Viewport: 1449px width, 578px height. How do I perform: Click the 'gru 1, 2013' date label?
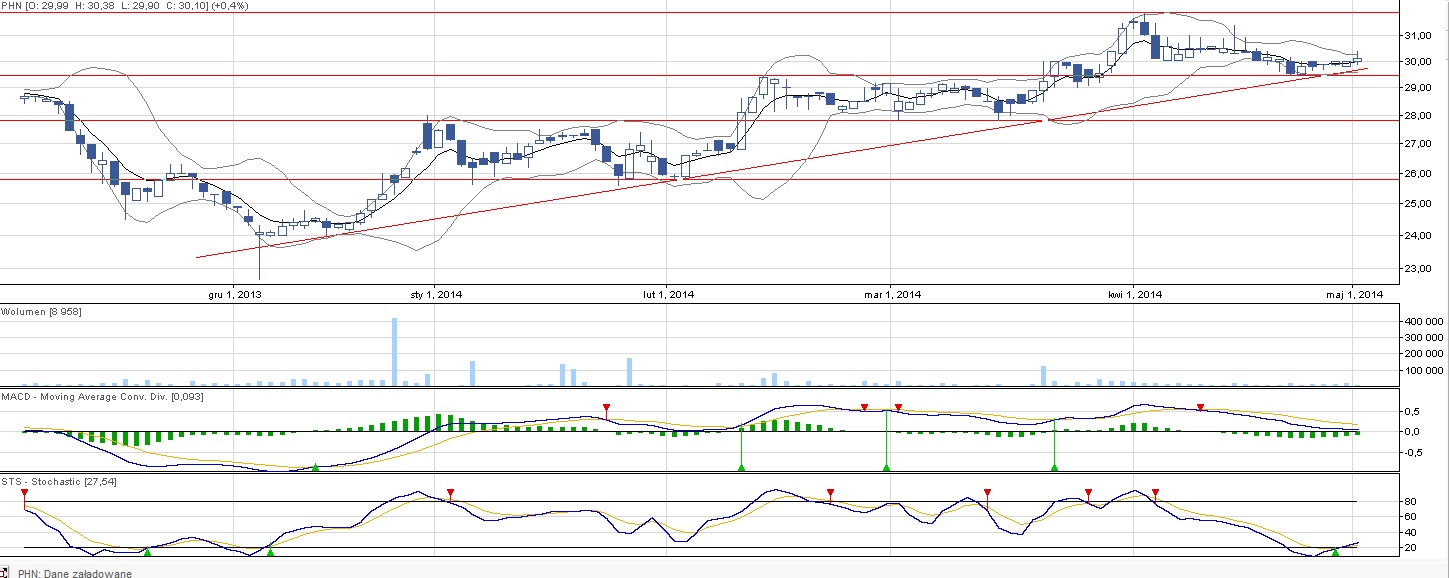(x=235, y=294)
